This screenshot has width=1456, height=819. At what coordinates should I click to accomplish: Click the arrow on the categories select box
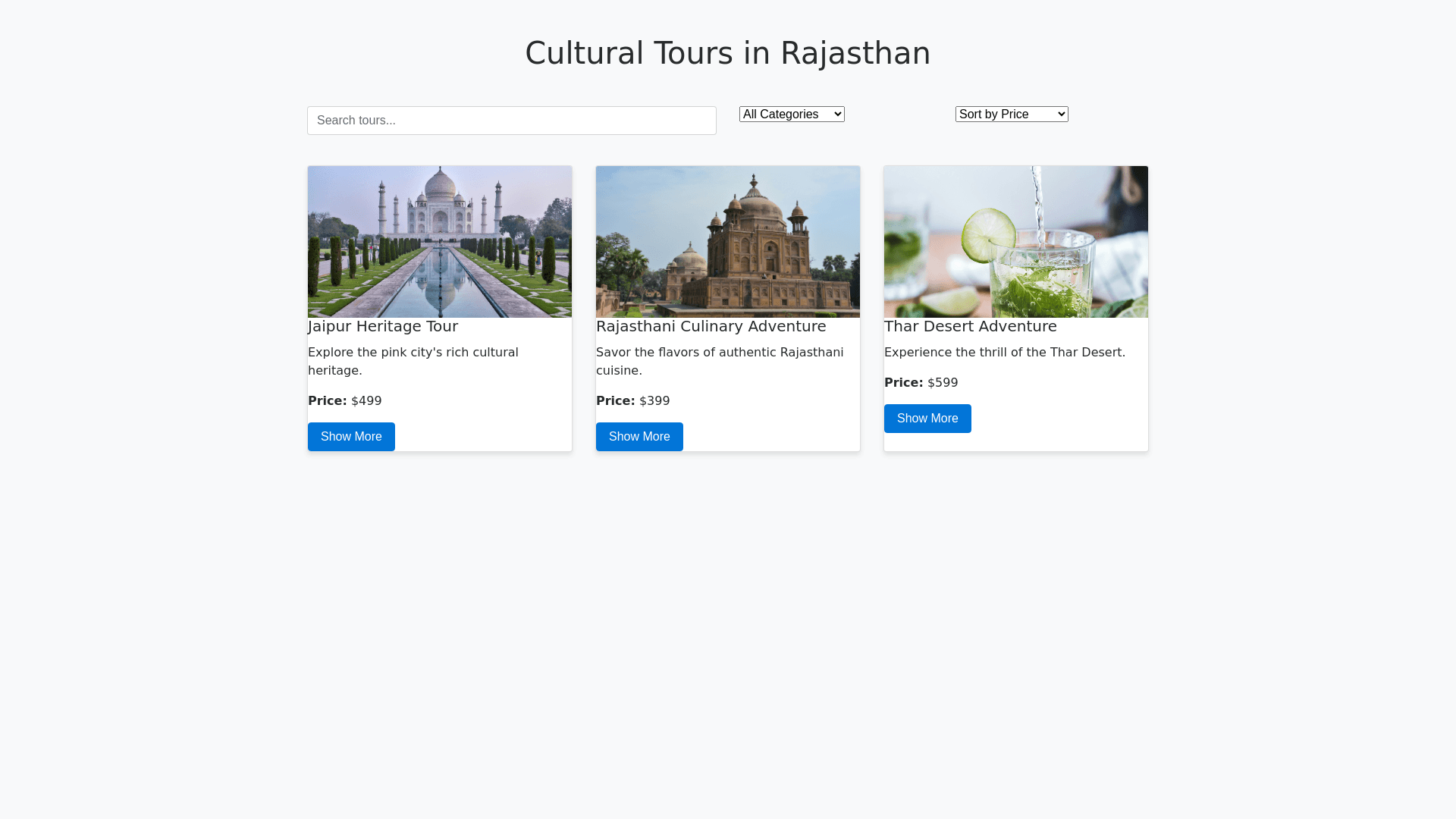[837, 115]
